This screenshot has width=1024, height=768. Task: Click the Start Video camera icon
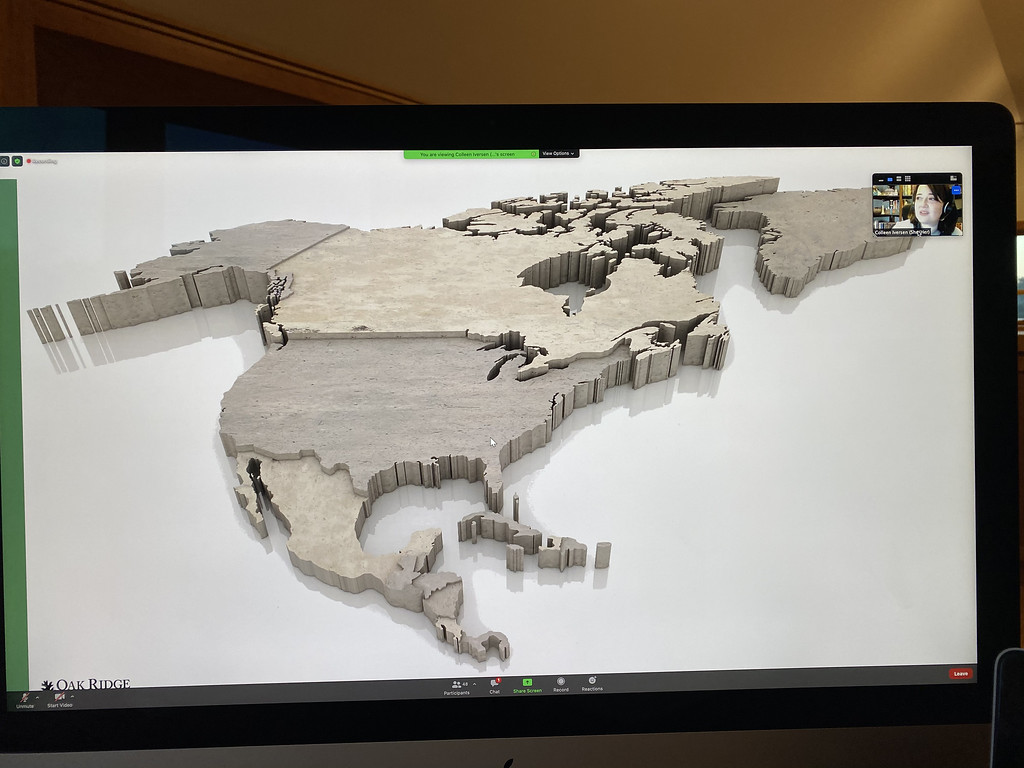[59, 697]
